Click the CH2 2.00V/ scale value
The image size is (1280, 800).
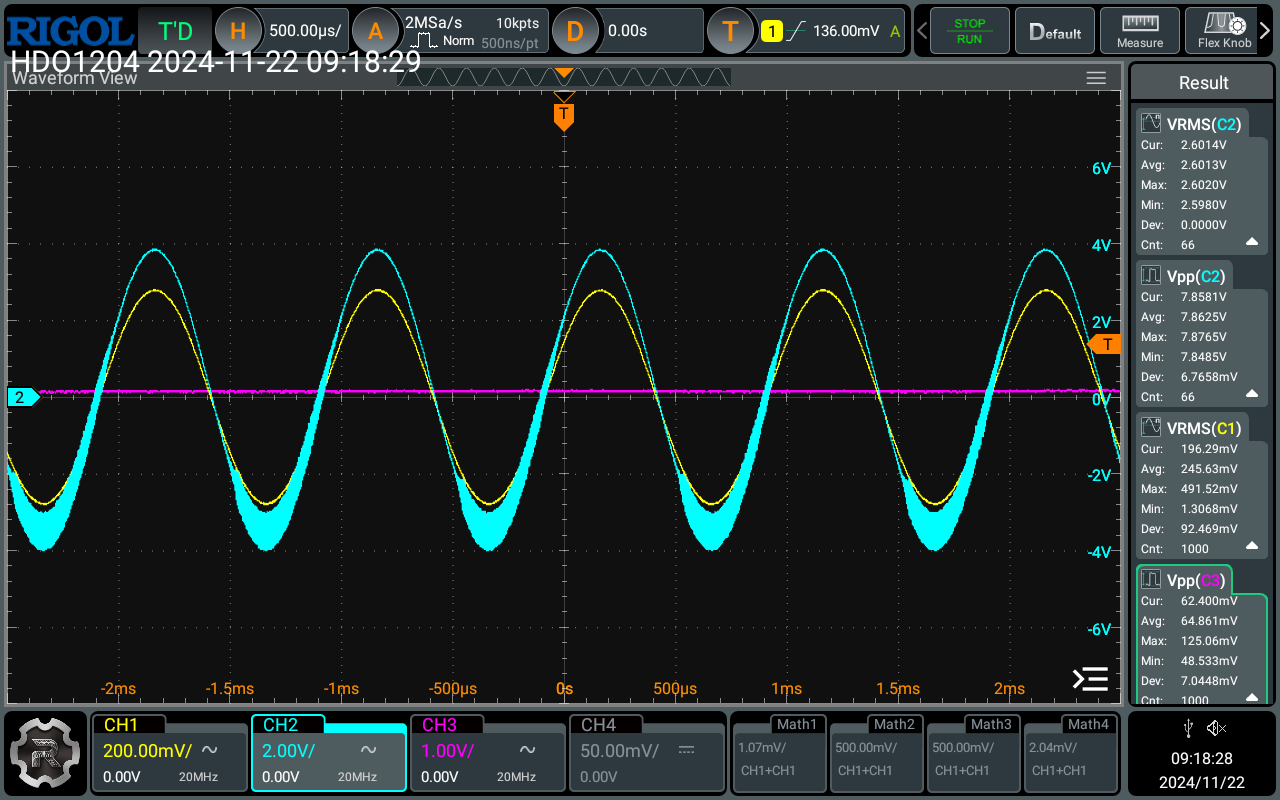[x=289, y=750]
